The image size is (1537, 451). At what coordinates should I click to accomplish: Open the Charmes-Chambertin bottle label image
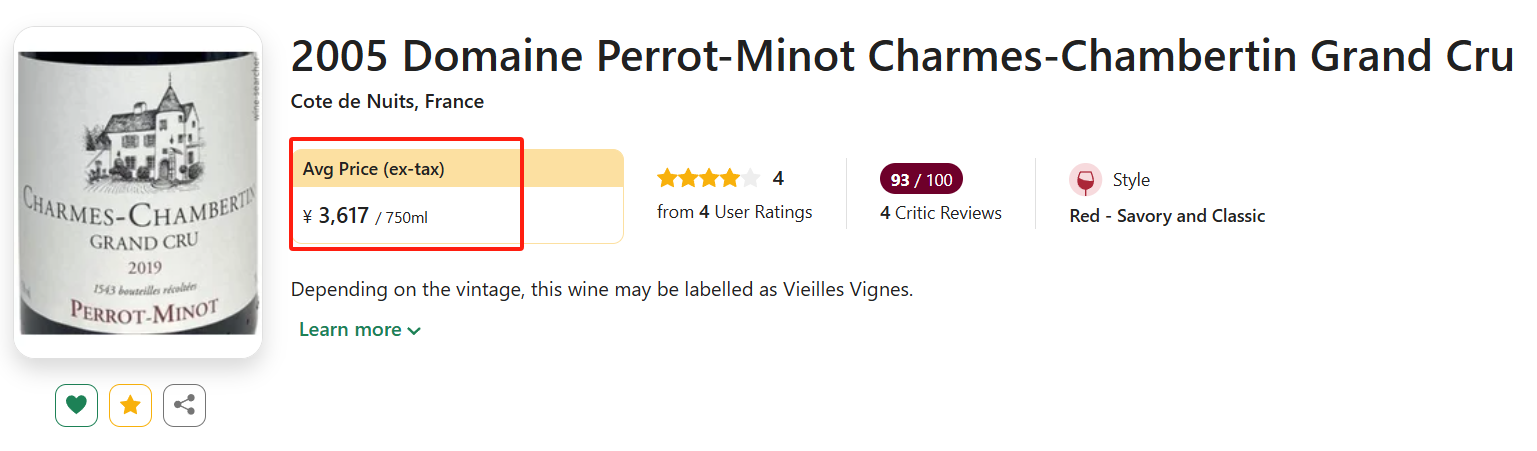coord(138,192)
